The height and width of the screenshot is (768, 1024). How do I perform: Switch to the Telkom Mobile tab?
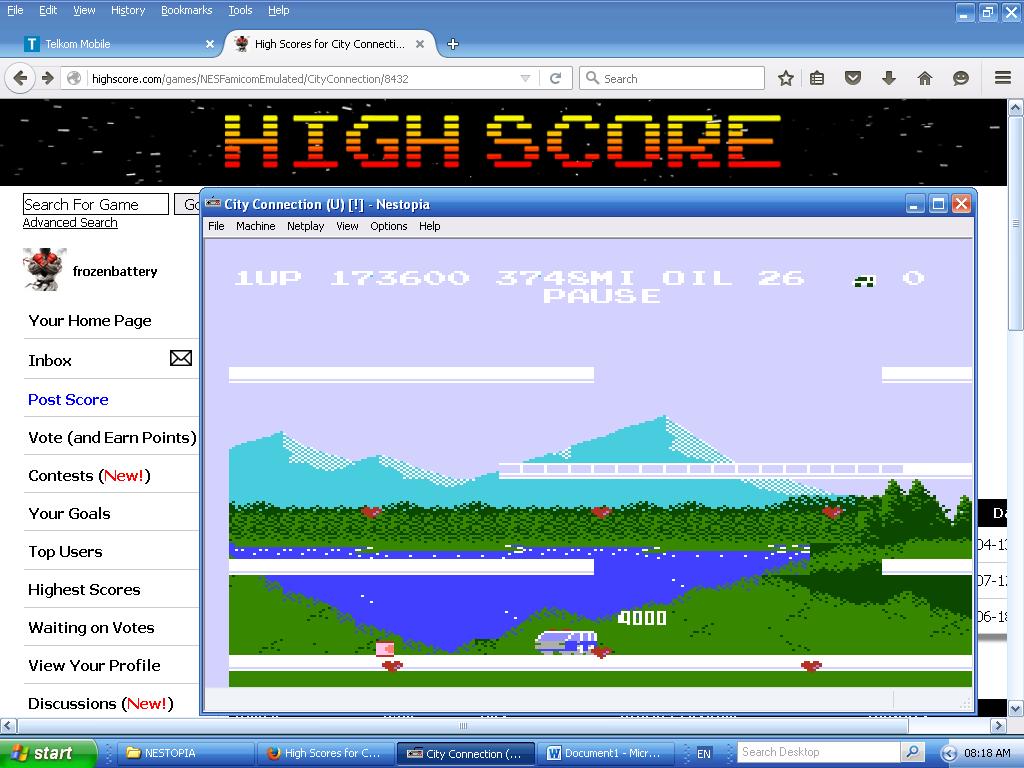(120, 44)
